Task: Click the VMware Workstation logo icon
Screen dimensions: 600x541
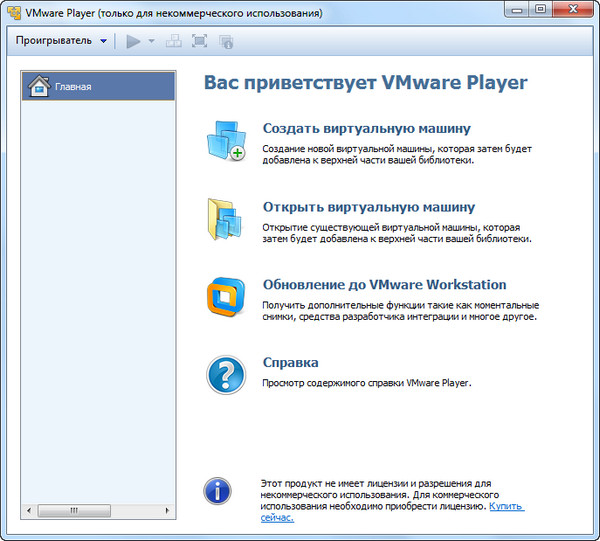Action: tap(226, 297)
